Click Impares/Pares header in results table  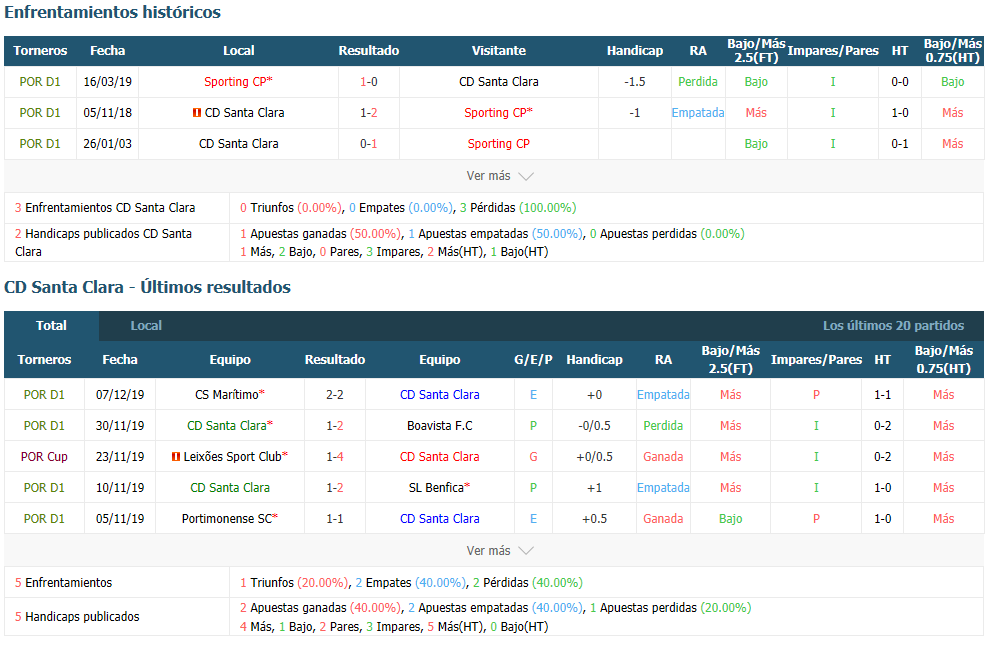tap(816, 359)
